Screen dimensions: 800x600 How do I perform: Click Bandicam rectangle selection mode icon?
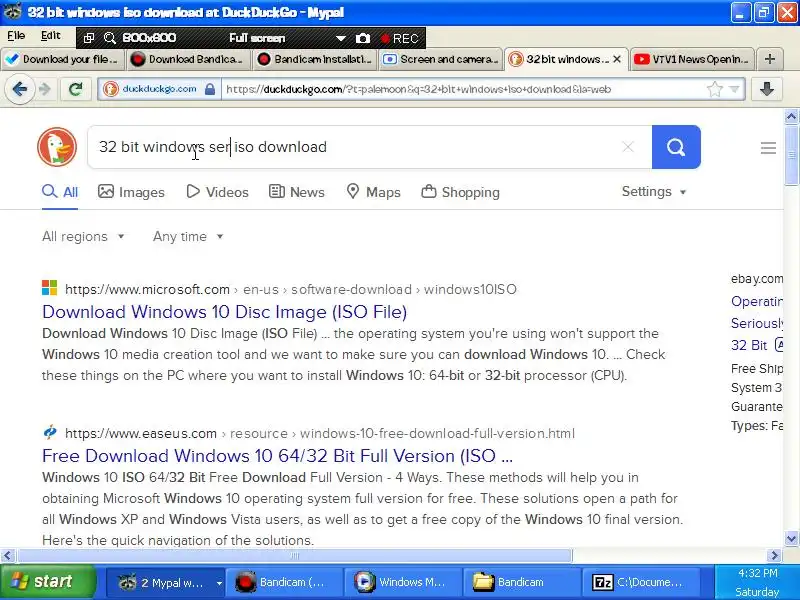(88, 38)
